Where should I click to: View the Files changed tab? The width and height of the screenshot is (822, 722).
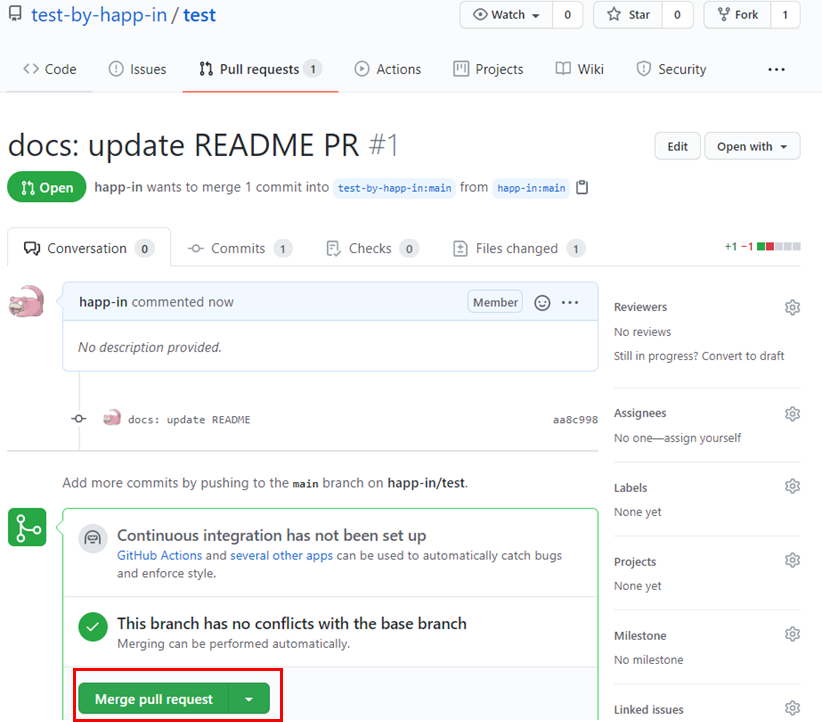(x=519, y=249)
